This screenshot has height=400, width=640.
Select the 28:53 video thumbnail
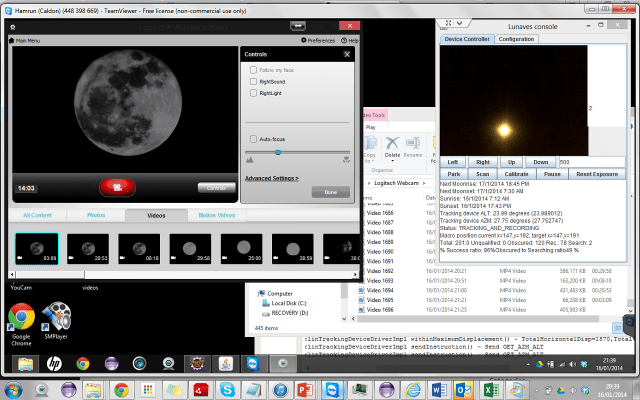point(87,249)
